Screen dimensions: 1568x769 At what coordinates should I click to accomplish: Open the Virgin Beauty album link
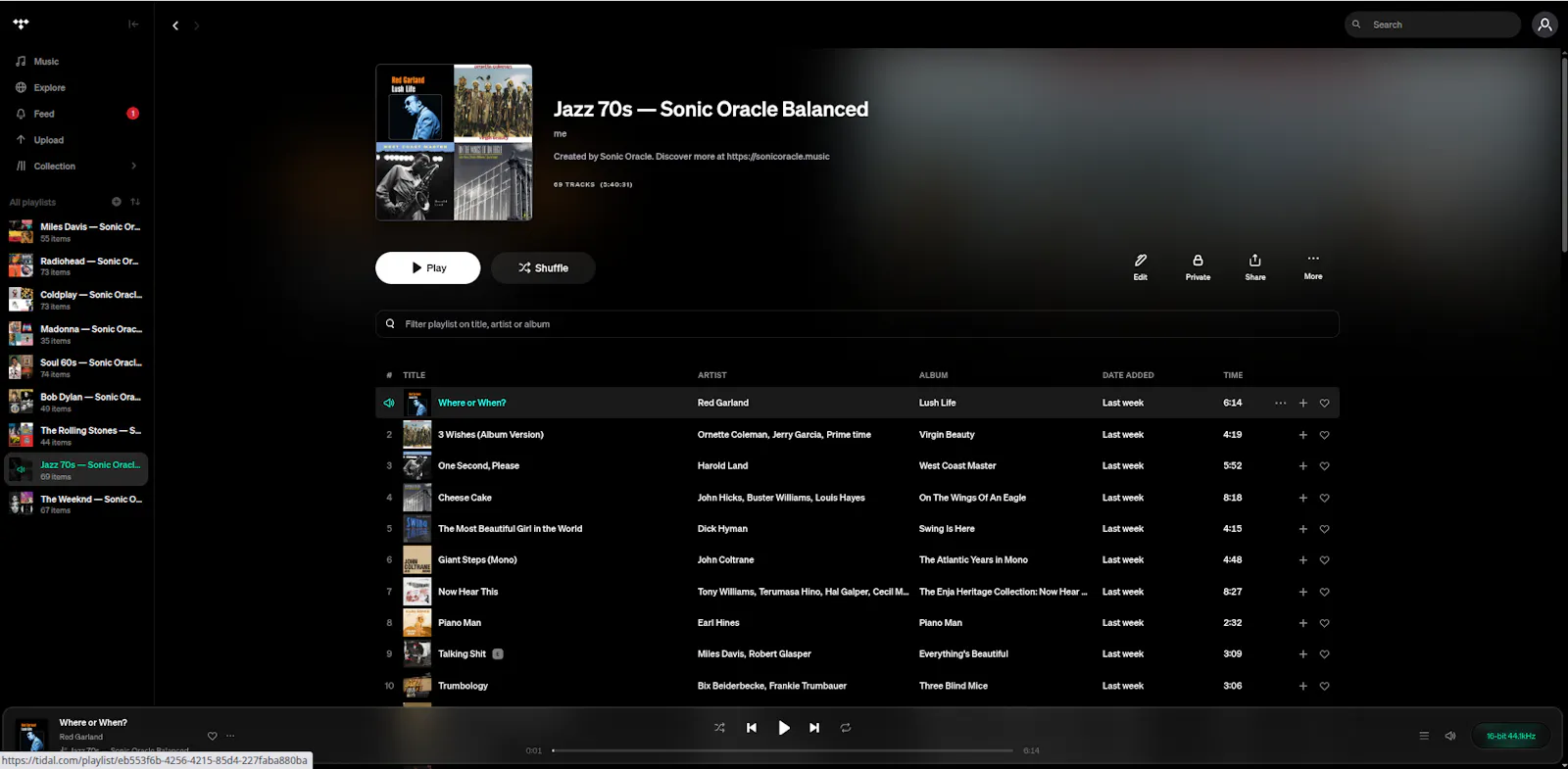(x=947, y=435)
